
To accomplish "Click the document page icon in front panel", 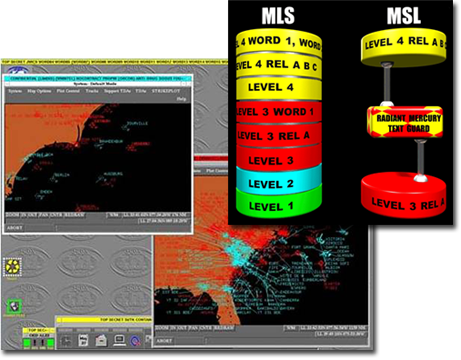I will point(83,340).
